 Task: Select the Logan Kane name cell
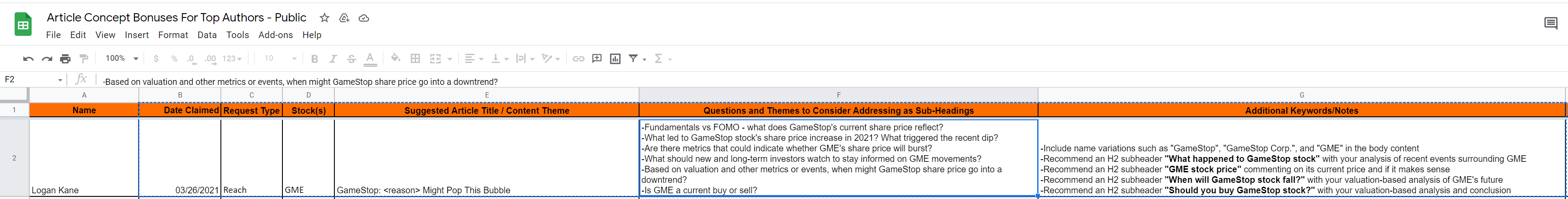84,157
